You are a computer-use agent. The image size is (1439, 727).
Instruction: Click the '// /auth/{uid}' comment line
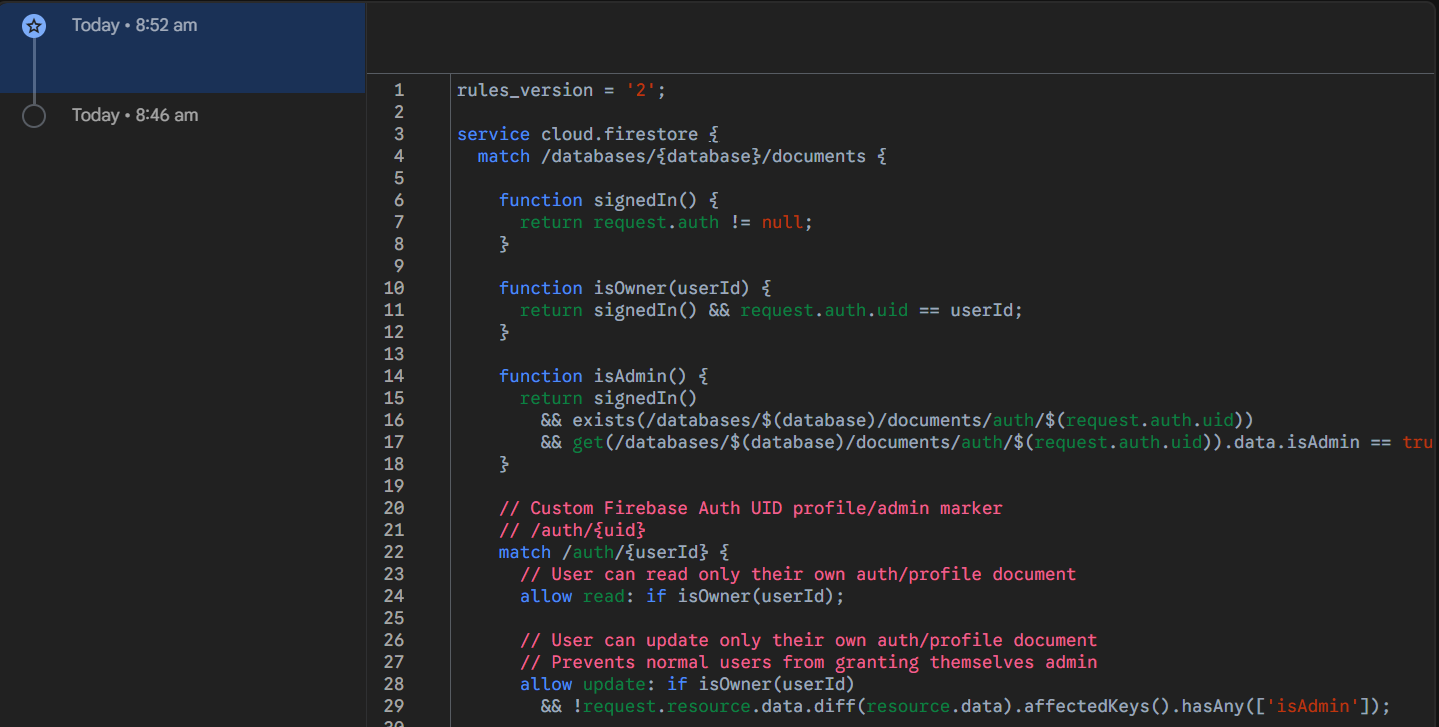coord(572,530)
